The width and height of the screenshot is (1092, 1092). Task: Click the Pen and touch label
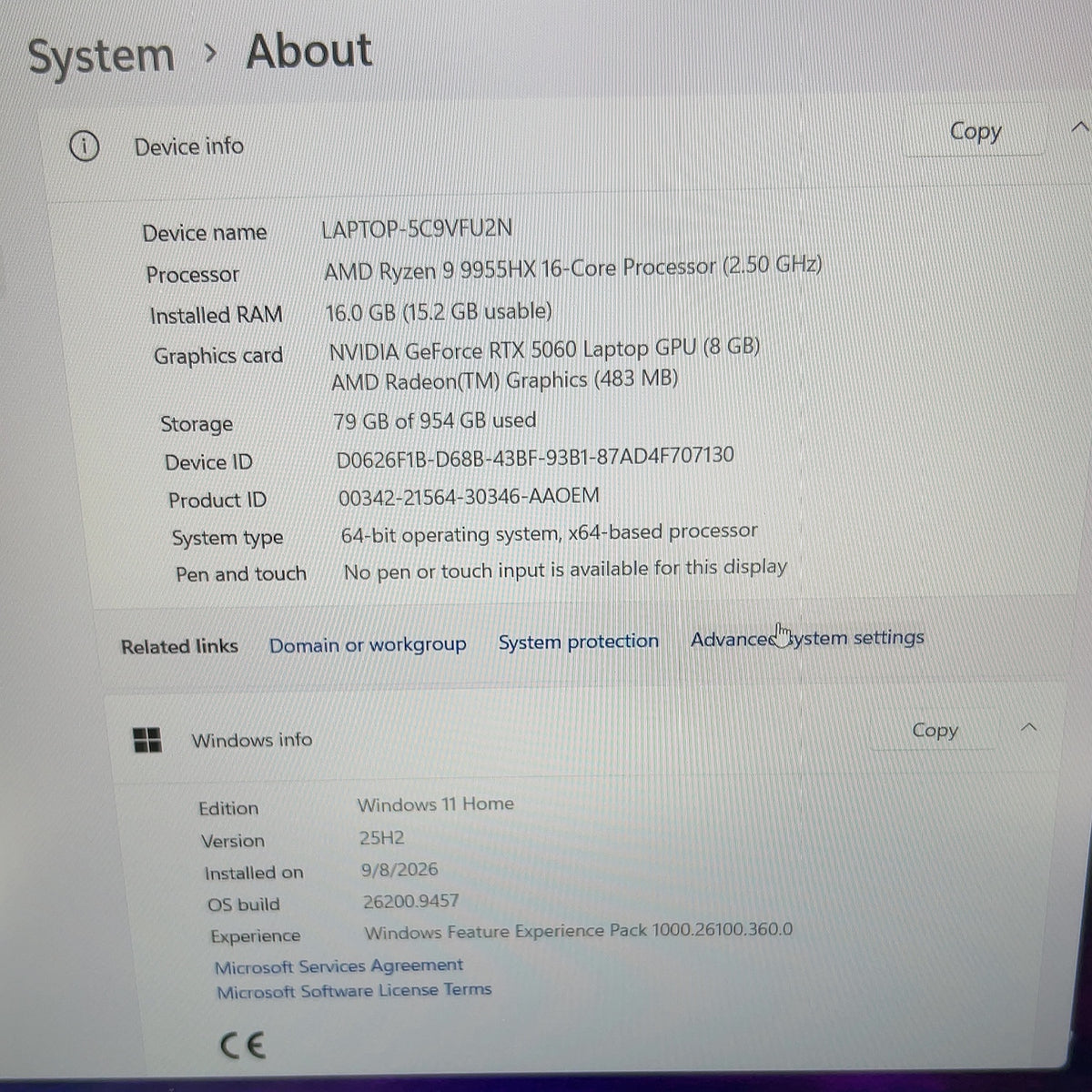241,574
